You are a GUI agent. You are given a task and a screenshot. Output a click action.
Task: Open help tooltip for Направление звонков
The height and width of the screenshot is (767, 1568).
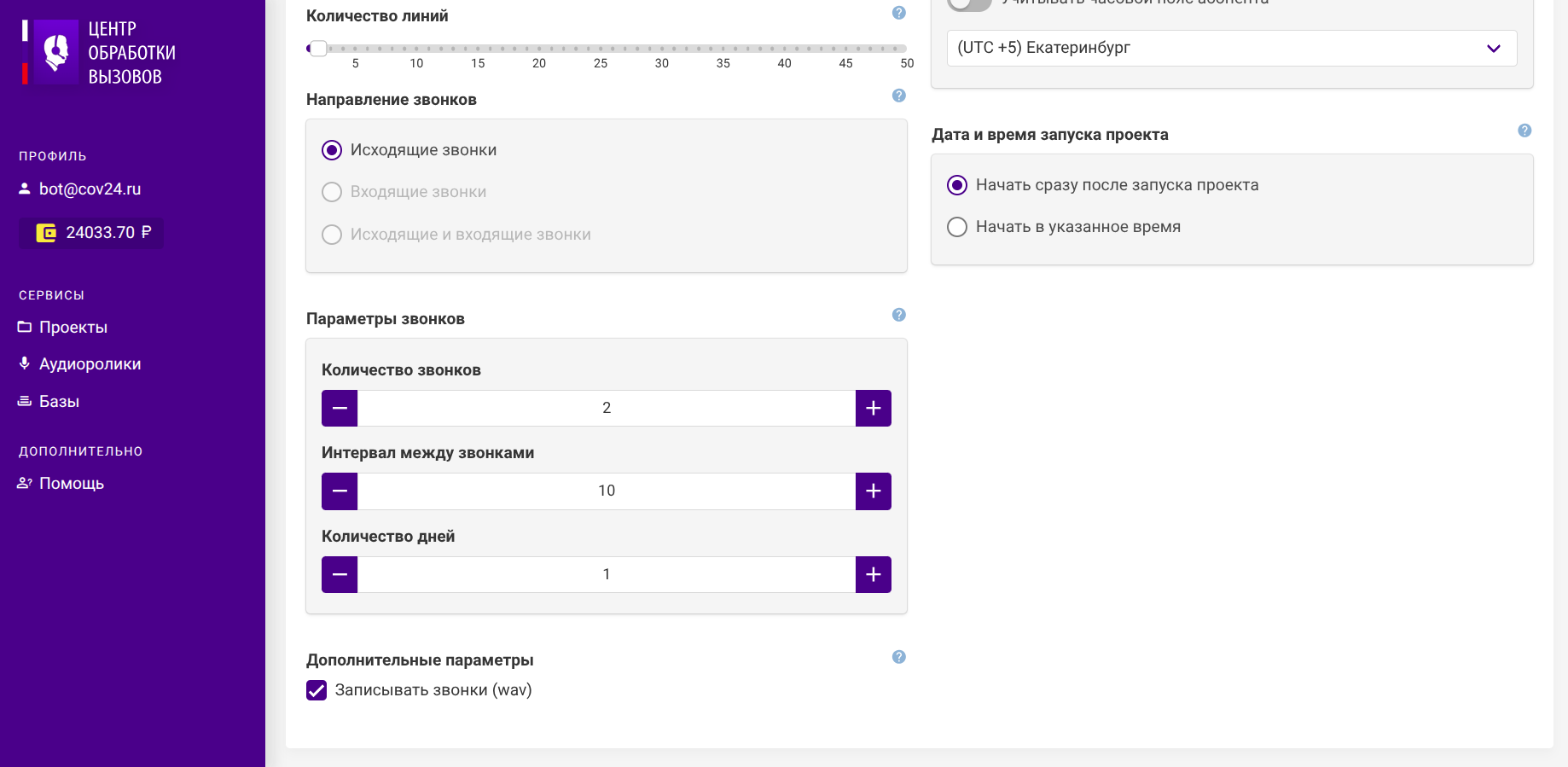pos(899,96)
